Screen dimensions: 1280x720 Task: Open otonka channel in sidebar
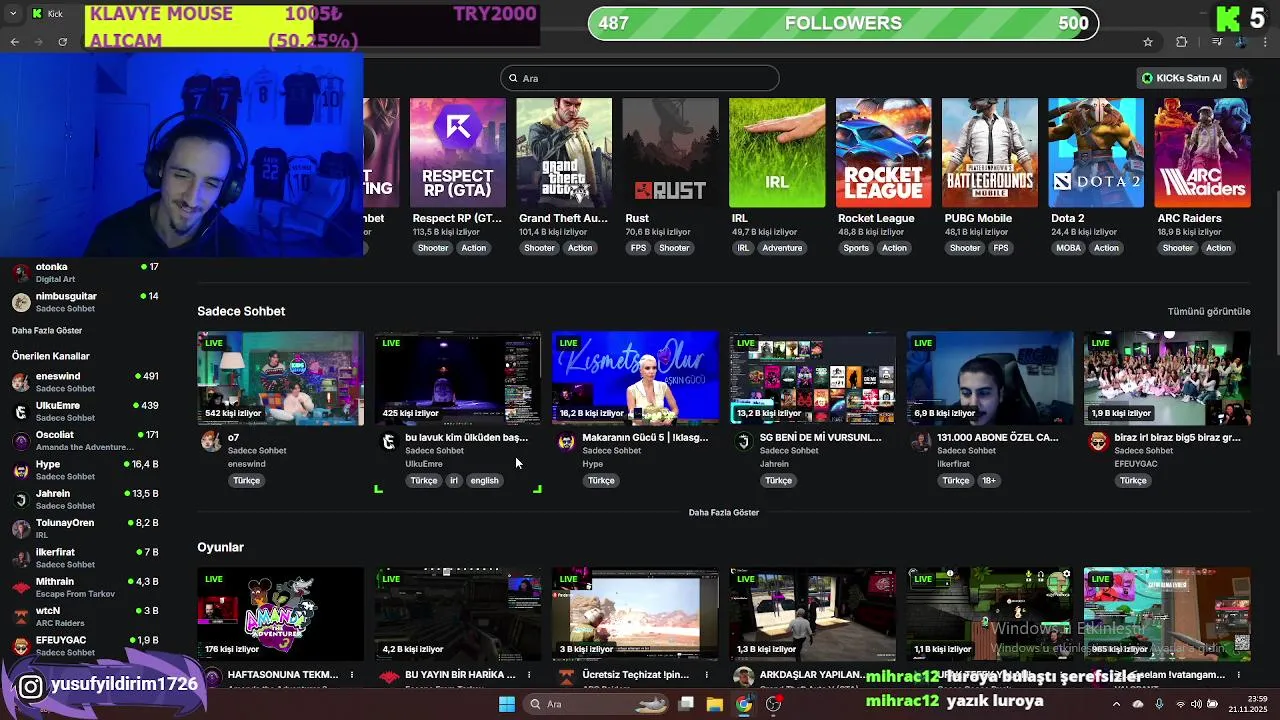pos(85,272)
